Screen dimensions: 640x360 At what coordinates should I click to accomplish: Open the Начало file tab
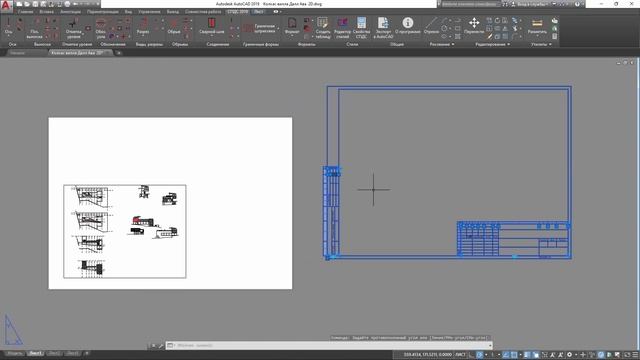[18, 53]
